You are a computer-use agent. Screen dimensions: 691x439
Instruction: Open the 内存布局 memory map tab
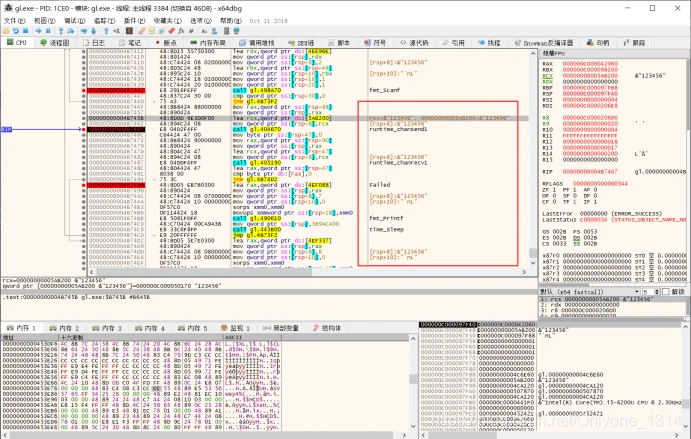click(208, 43)
